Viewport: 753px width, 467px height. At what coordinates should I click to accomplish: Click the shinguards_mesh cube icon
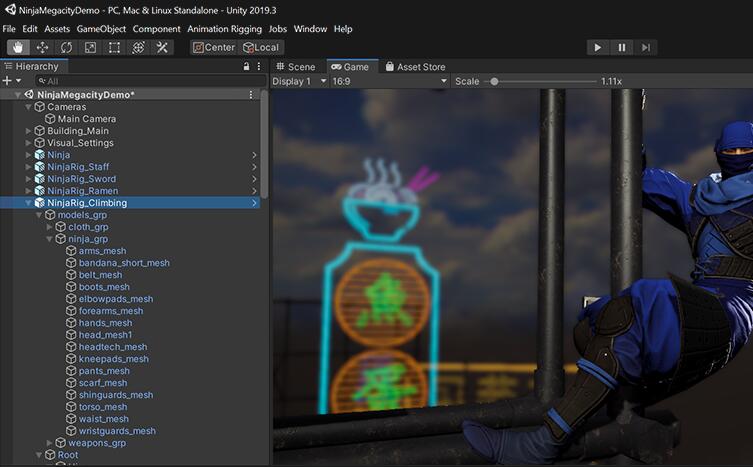tap(71, 395)
